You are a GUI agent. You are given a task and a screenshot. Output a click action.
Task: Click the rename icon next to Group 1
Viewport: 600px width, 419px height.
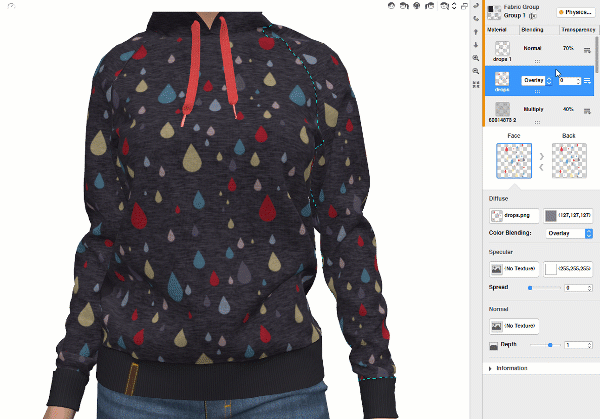click(x=533, y=16)
